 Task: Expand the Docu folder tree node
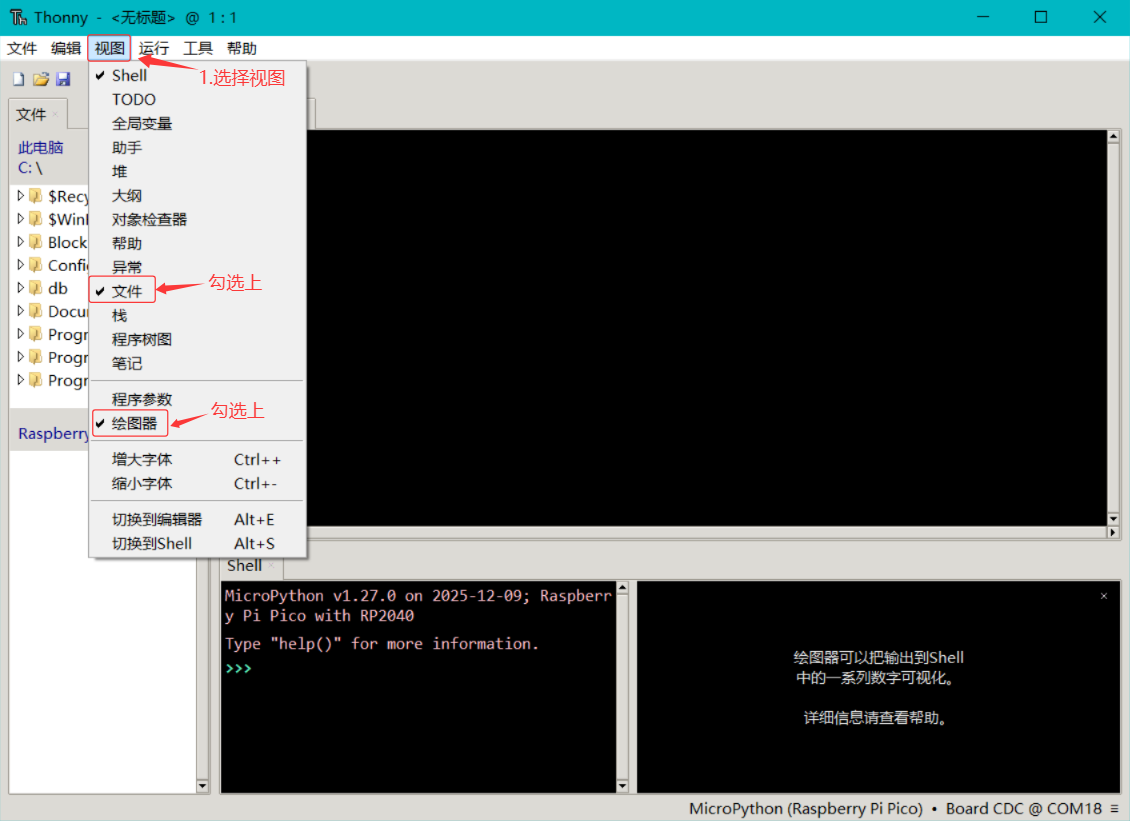[21, 311]
